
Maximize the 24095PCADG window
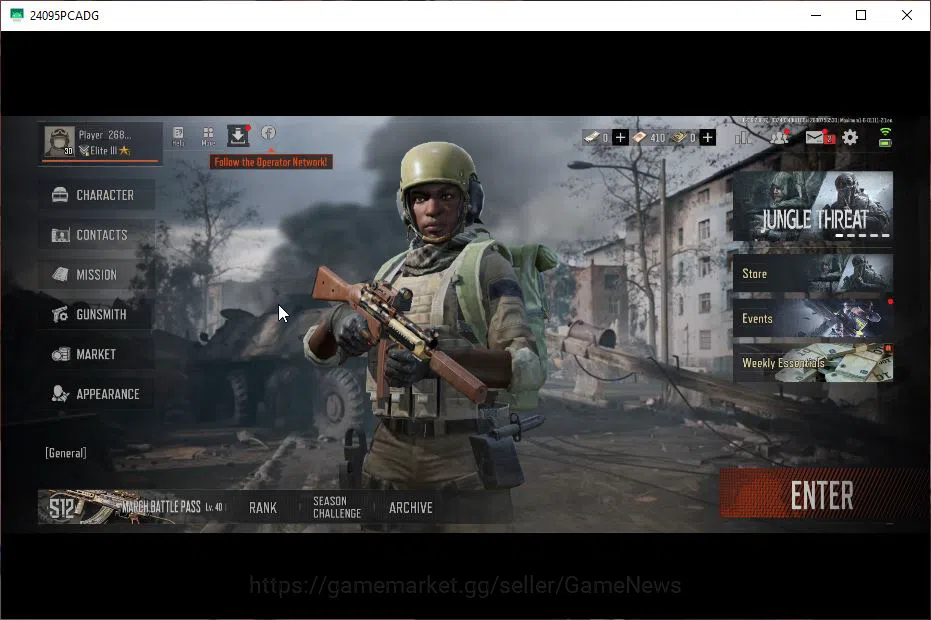pos(861,15)
